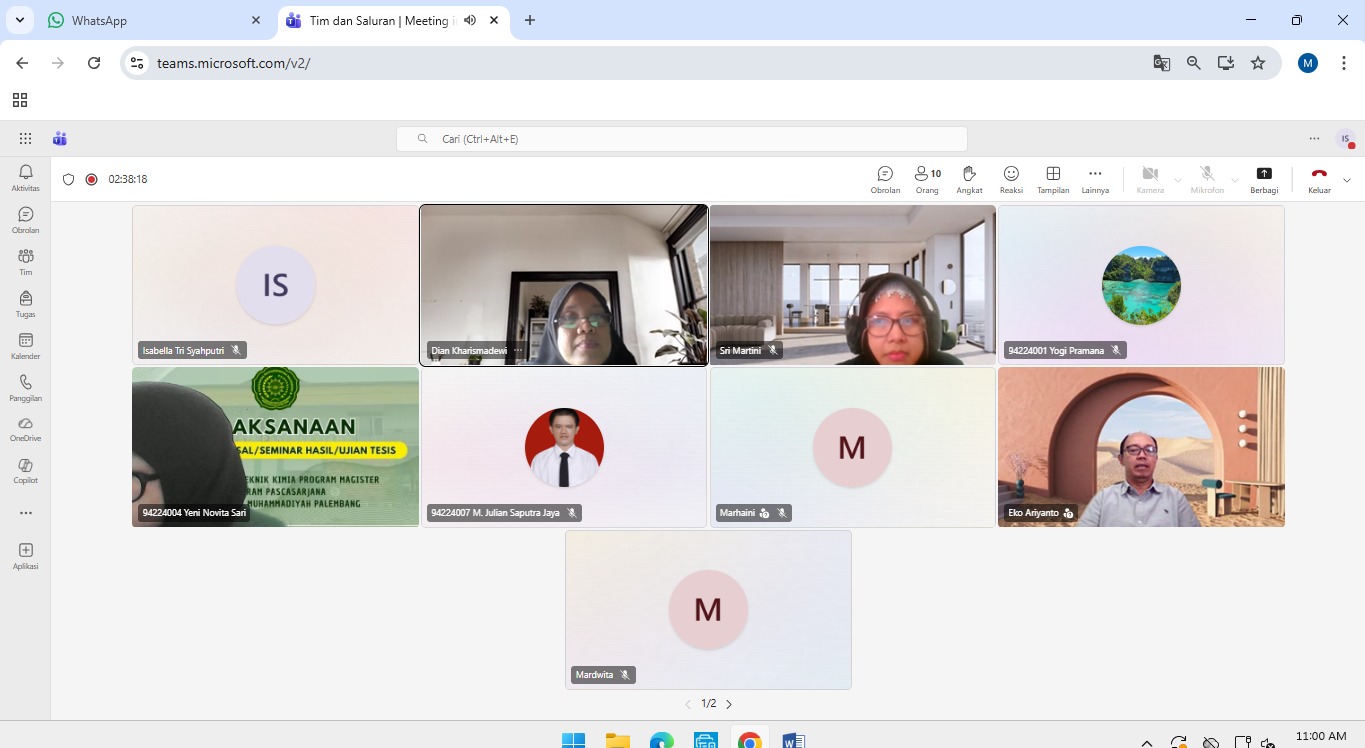Open the Obrolan chat panel in meeting toolbar
This screenshot has width=1365, height=748.
click(x=885, y=179)
